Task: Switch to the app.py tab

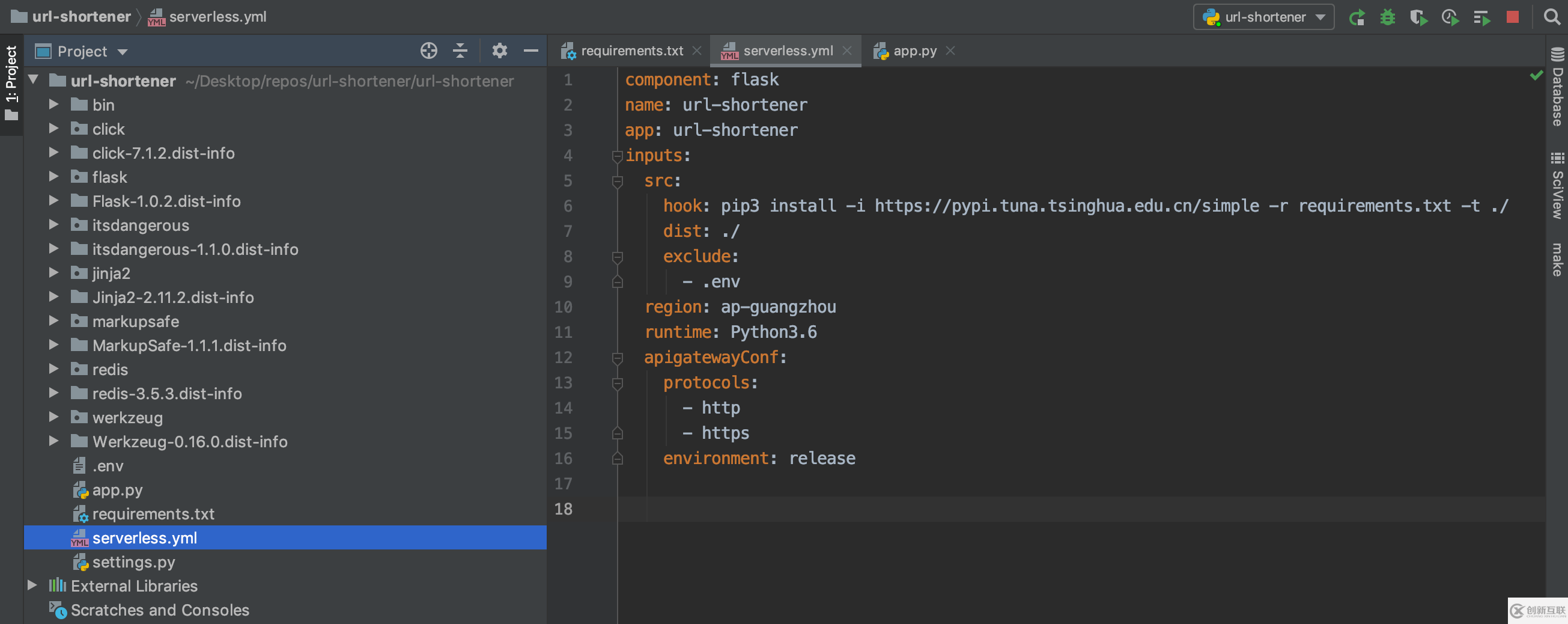Action: (x=914, y=51)
